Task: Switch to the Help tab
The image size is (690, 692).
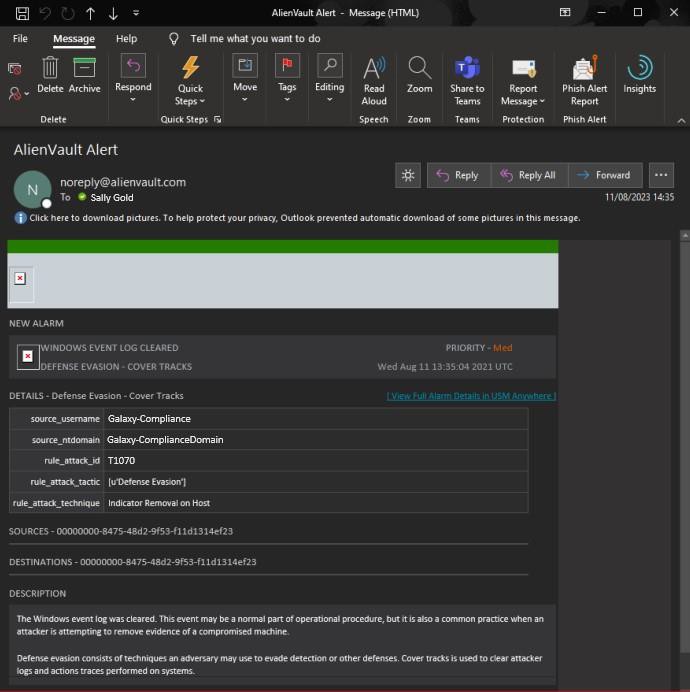Action: (x=126, y=39)
